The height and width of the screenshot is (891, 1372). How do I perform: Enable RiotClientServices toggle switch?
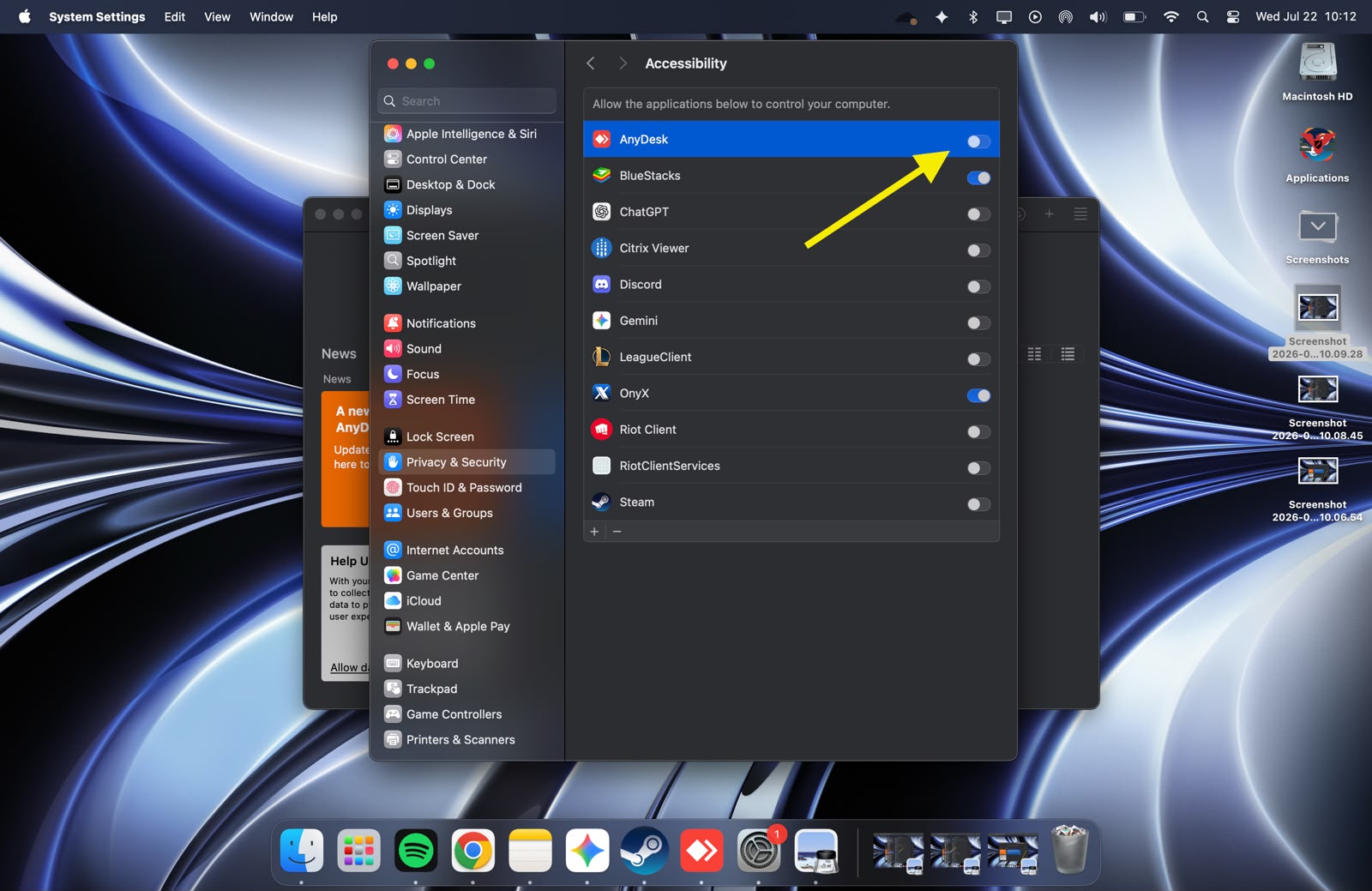978,468
